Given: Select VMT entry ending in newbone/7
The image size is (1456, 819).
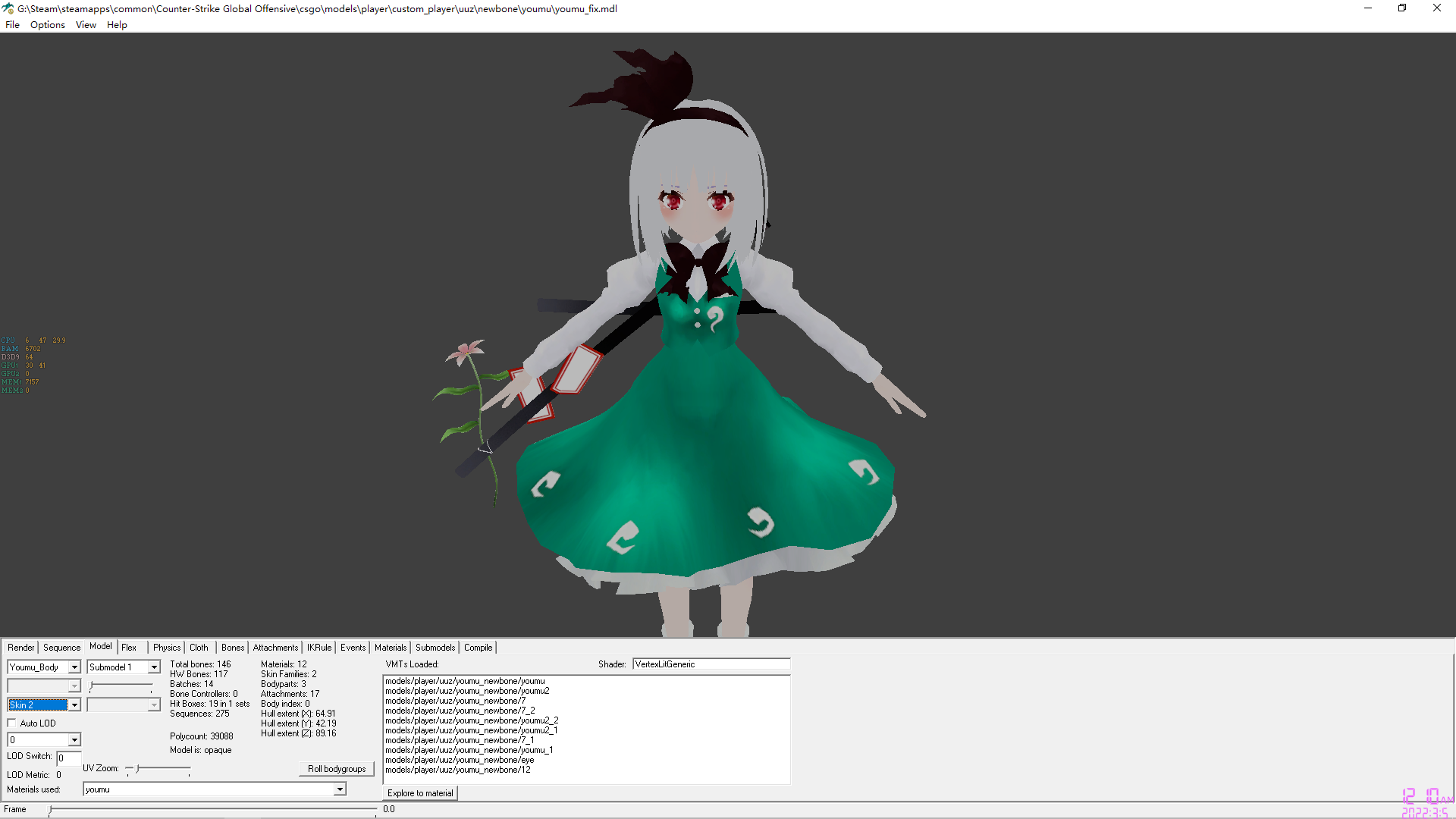Looking at the screenshot, I should point(455,701).
